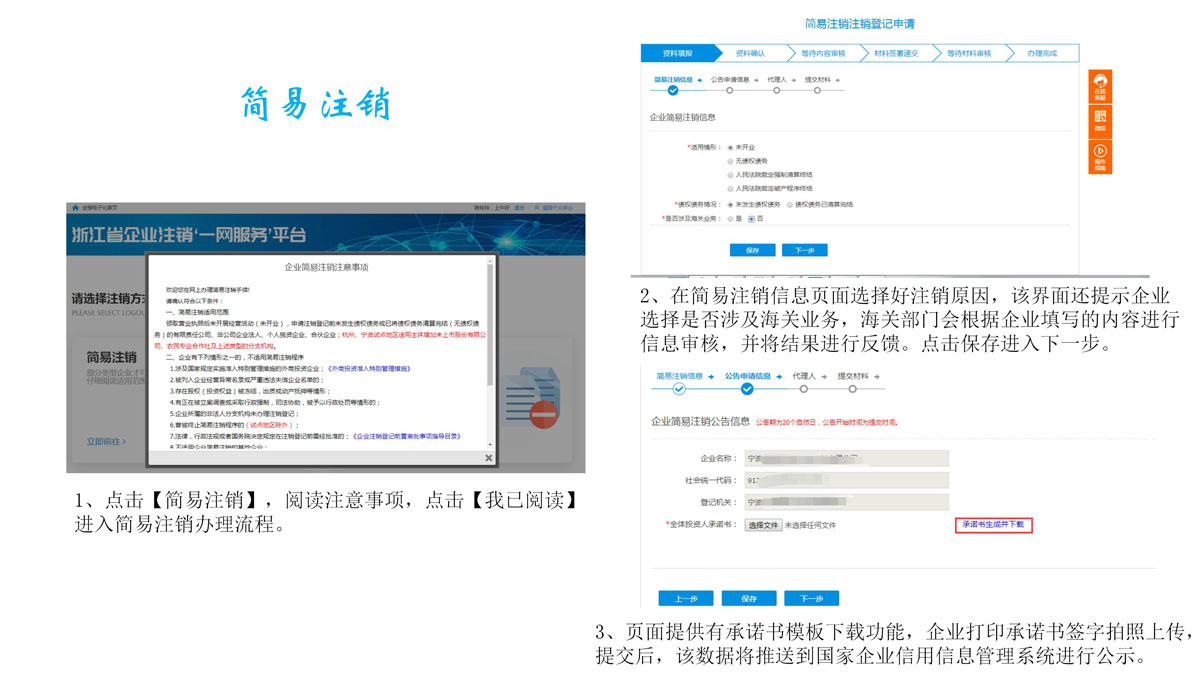
Task: Click the 承诺书生成并下载 link
Action: point(992,525)
